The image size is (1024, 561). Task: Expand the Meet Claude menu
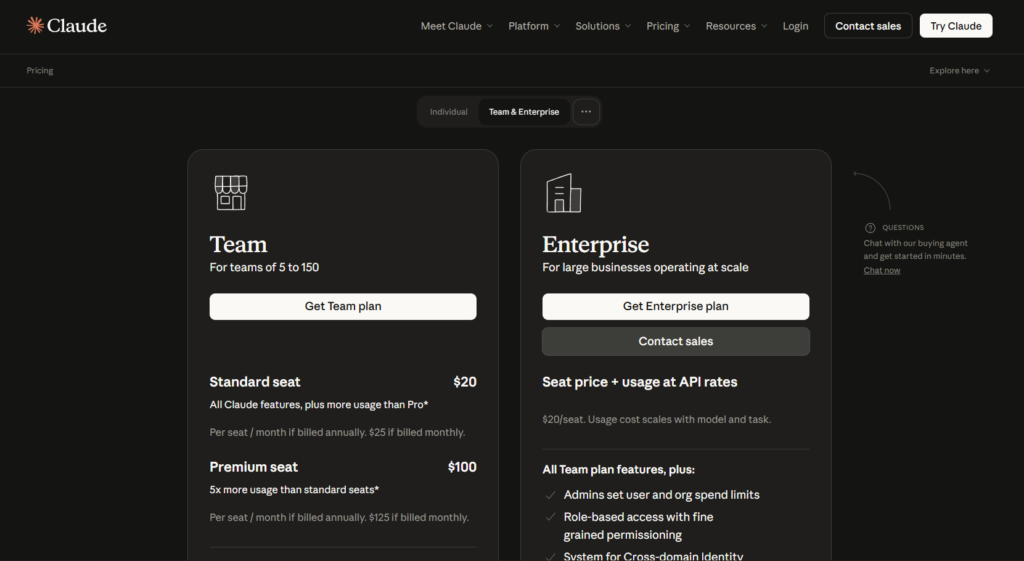tap(456, 26)
